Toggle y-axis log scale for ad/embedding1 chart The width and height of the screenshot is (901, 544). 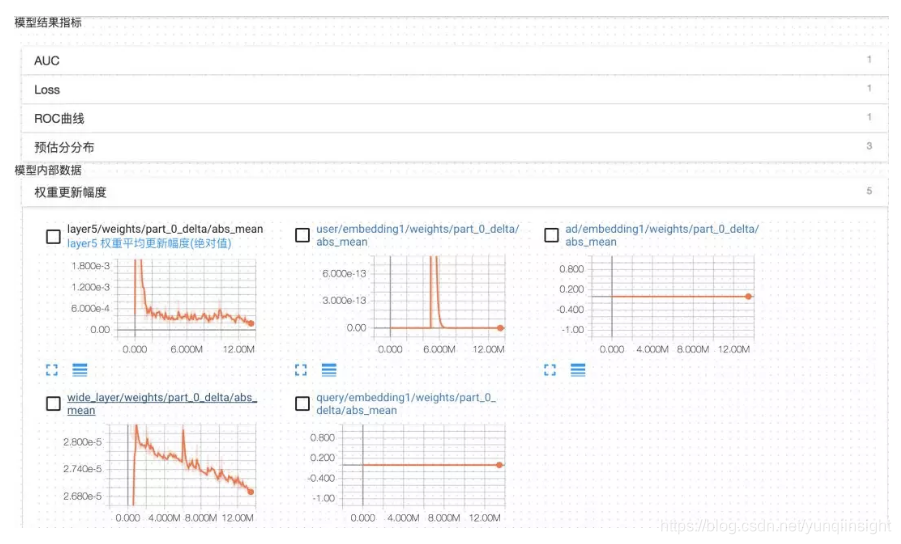point(578,371)
